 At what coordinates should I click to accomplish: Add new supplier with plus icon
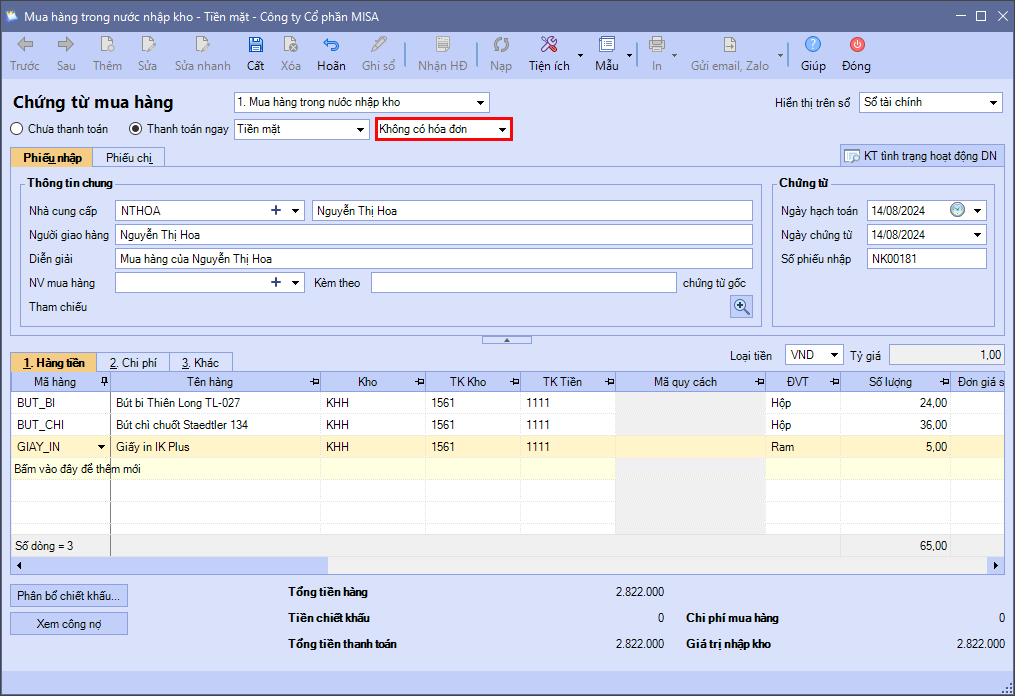[x=276, y=211]
